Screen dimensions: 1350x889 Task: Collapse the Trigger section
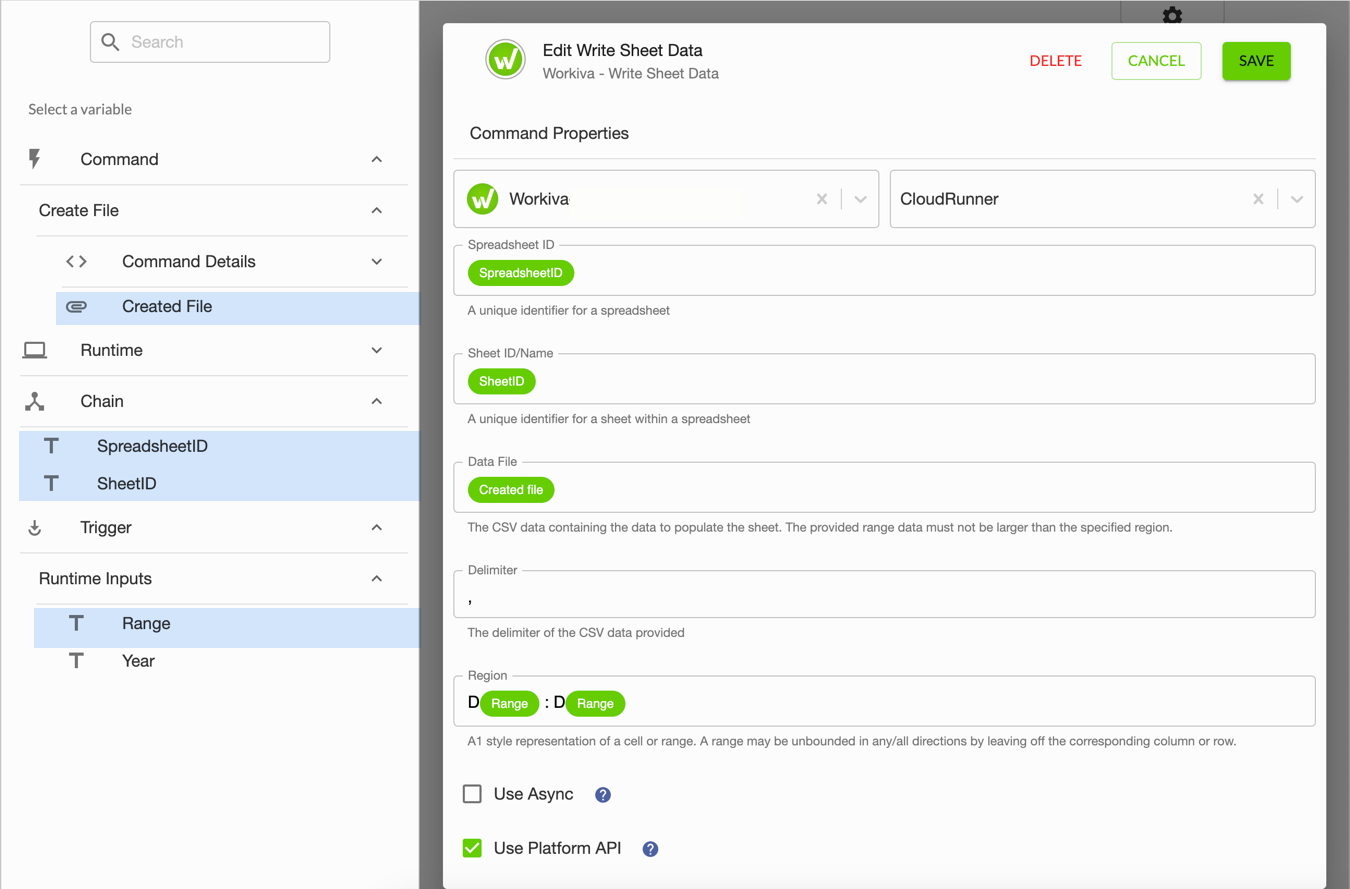click(x=377, y=527)
